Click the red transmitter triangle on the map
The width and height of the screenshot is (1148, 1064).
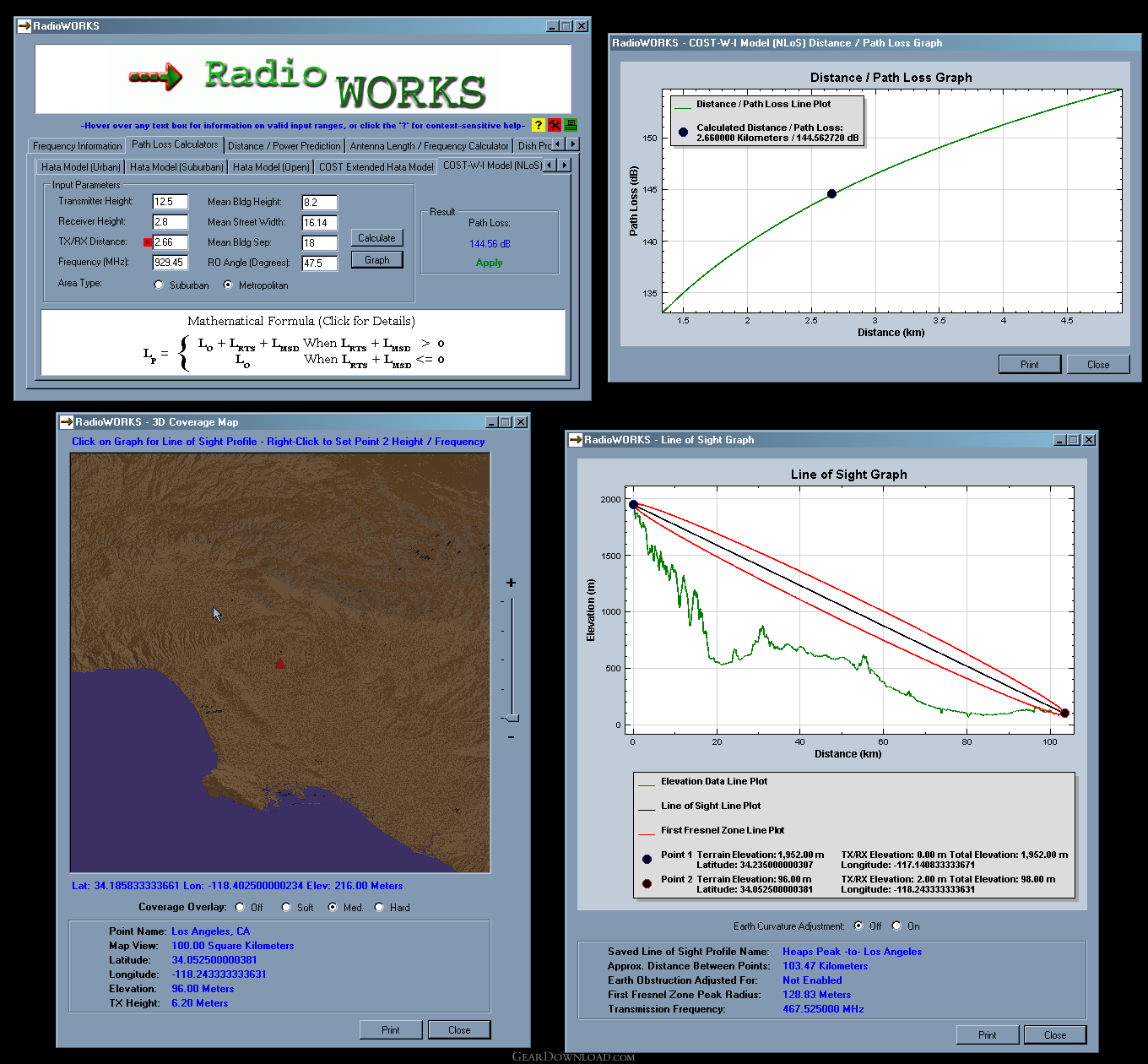pos(279,664)
